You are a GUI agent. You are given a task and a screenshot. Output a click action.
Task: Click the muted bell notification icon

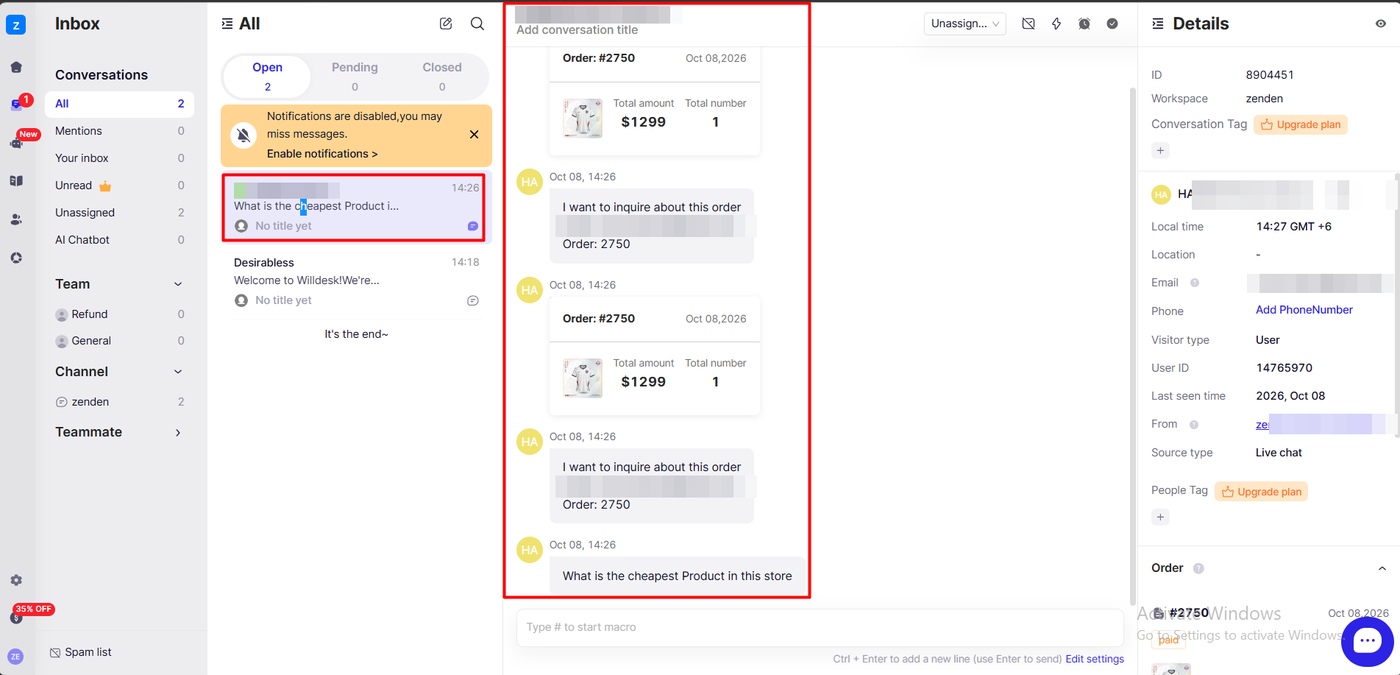point(243,135)
